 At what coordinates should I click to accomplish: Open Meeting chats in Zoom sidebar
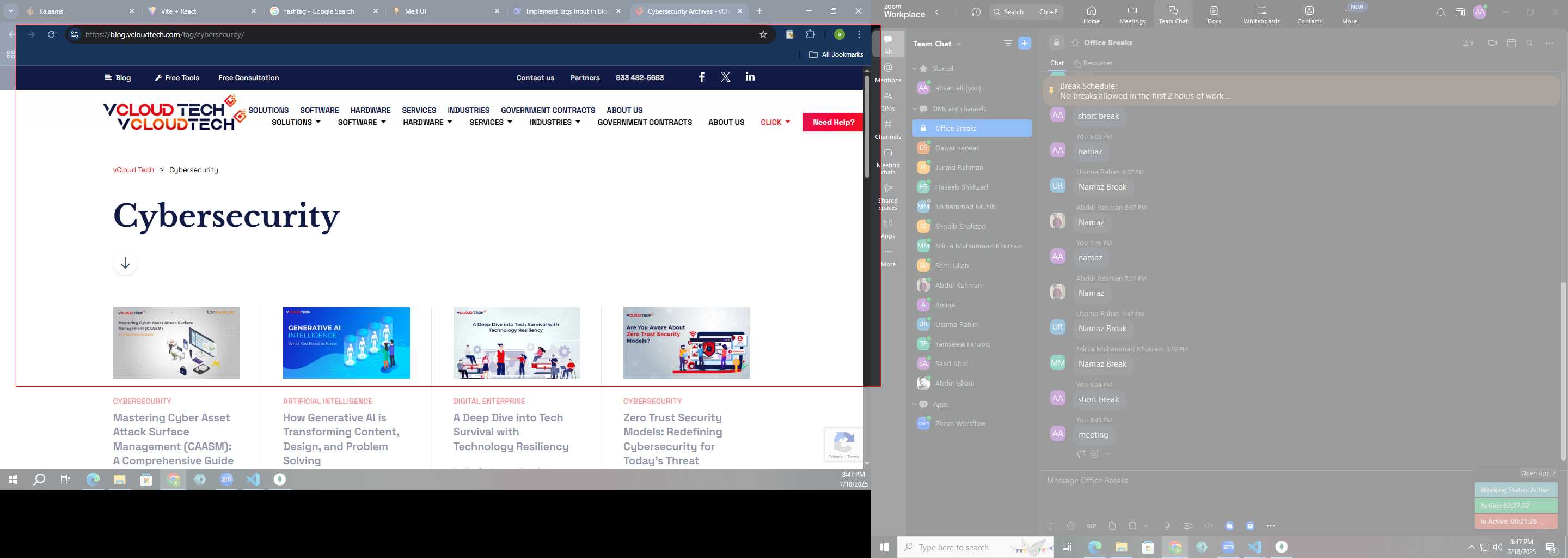coord(888,161)
